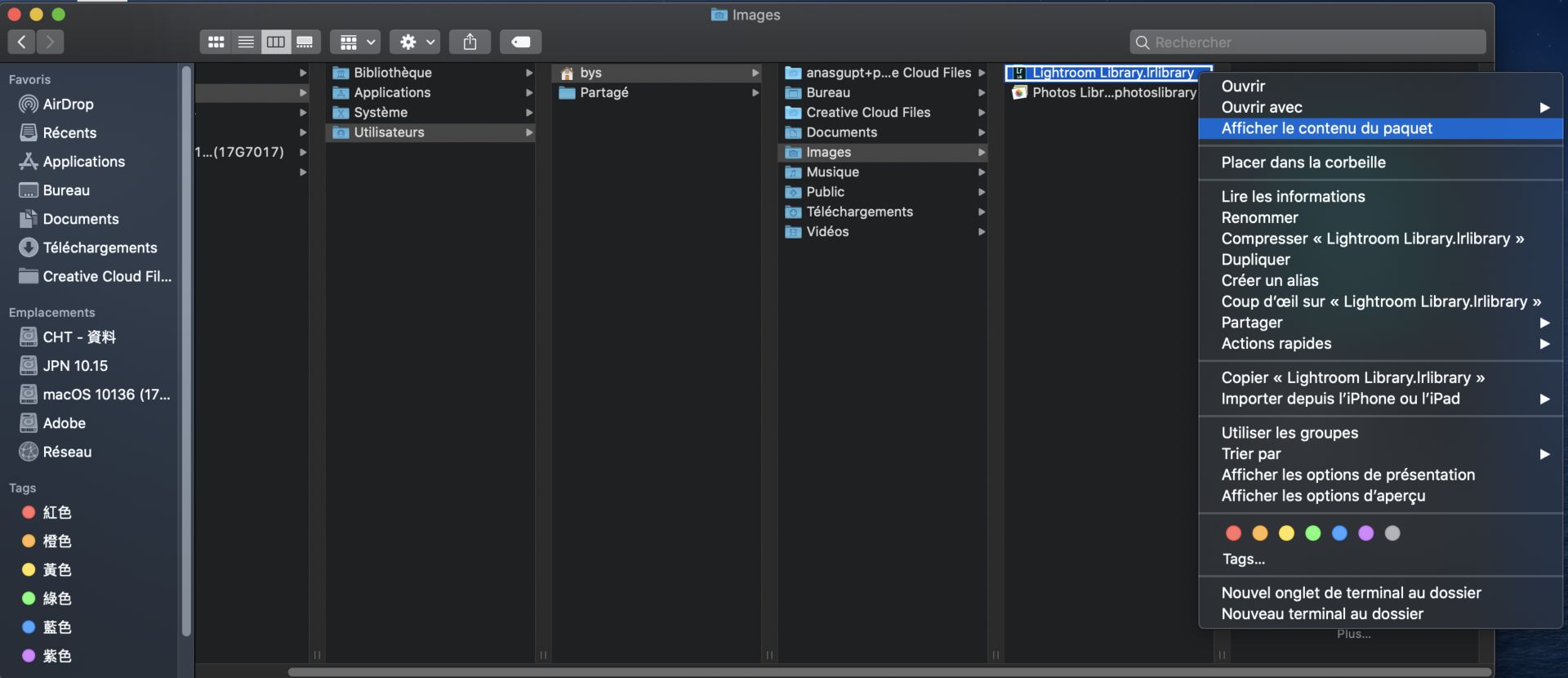This screenshot has height=678, width=1568.
Task: Open AirDrop in the sidebar
Action: [56, 104]
